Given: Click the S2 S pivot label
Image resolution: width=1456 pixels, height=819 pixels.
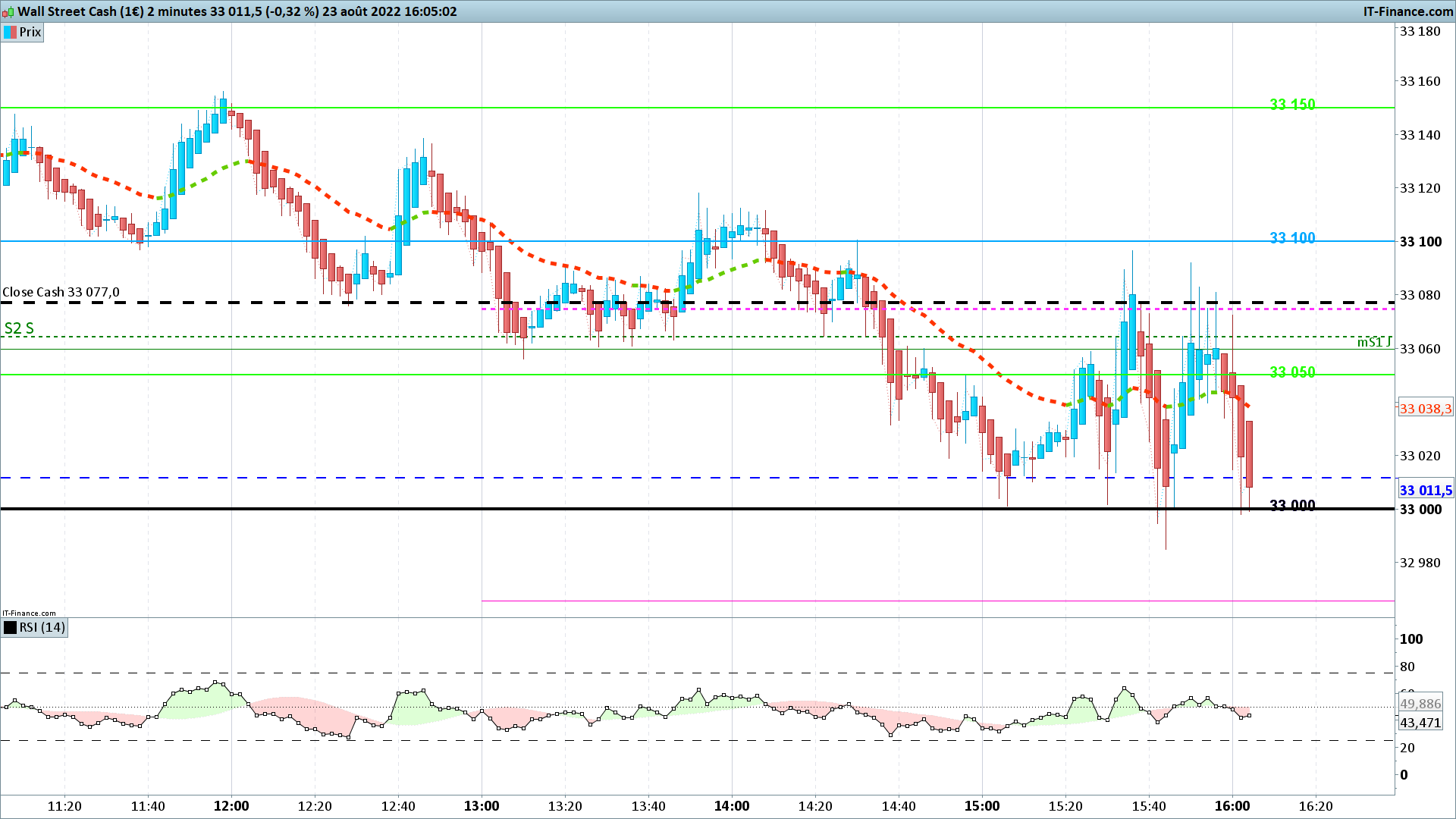Looking at the screenshot, I should pyautogui.click(x=19, y=328).
